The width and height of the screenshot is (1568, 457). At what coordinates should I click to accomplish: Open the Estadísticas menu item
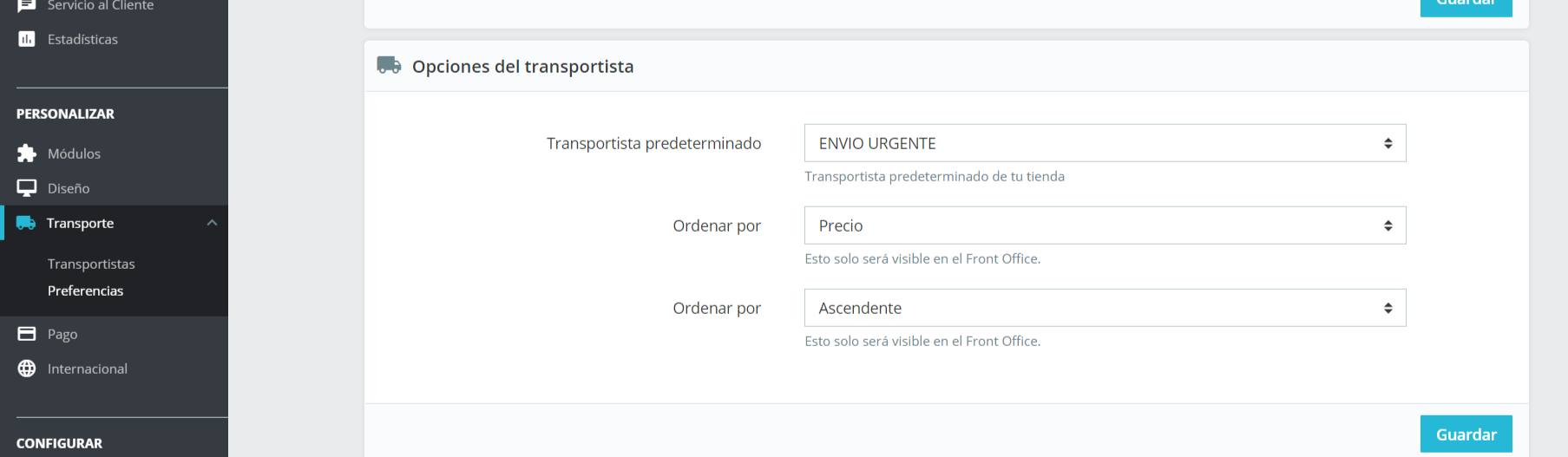pyautogui.click(x=82, y=39)
